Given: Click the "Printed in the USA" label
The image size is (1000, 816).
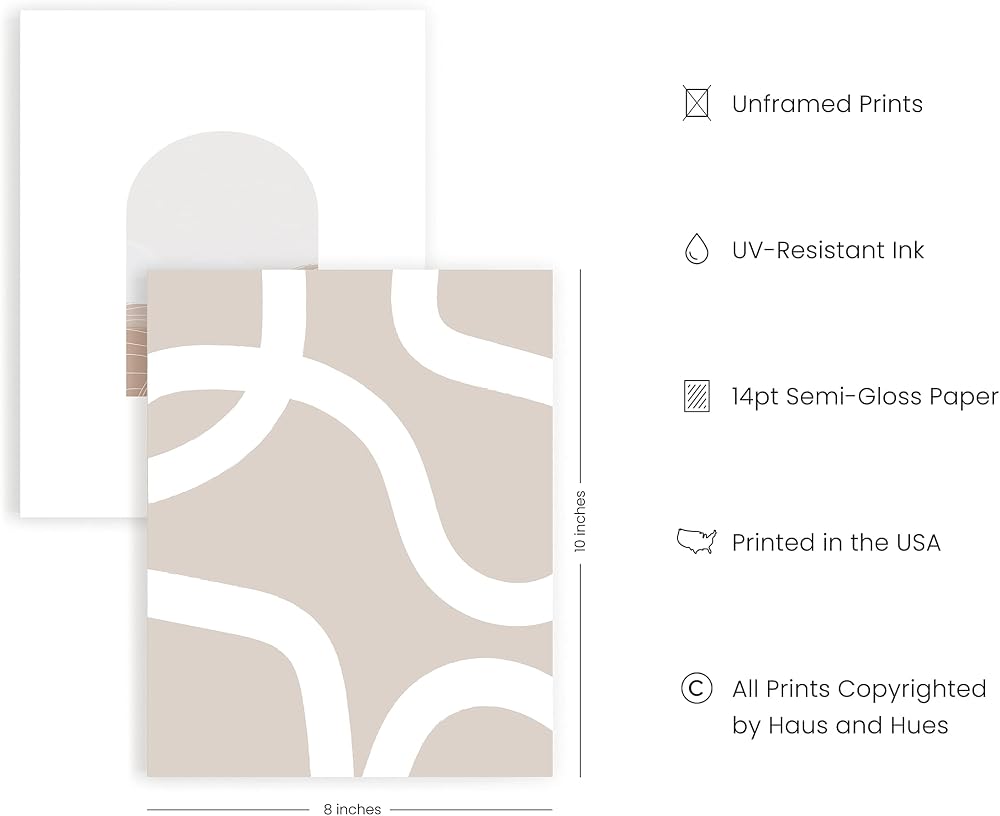Looking at the screenshot, I should pos(836,542).
